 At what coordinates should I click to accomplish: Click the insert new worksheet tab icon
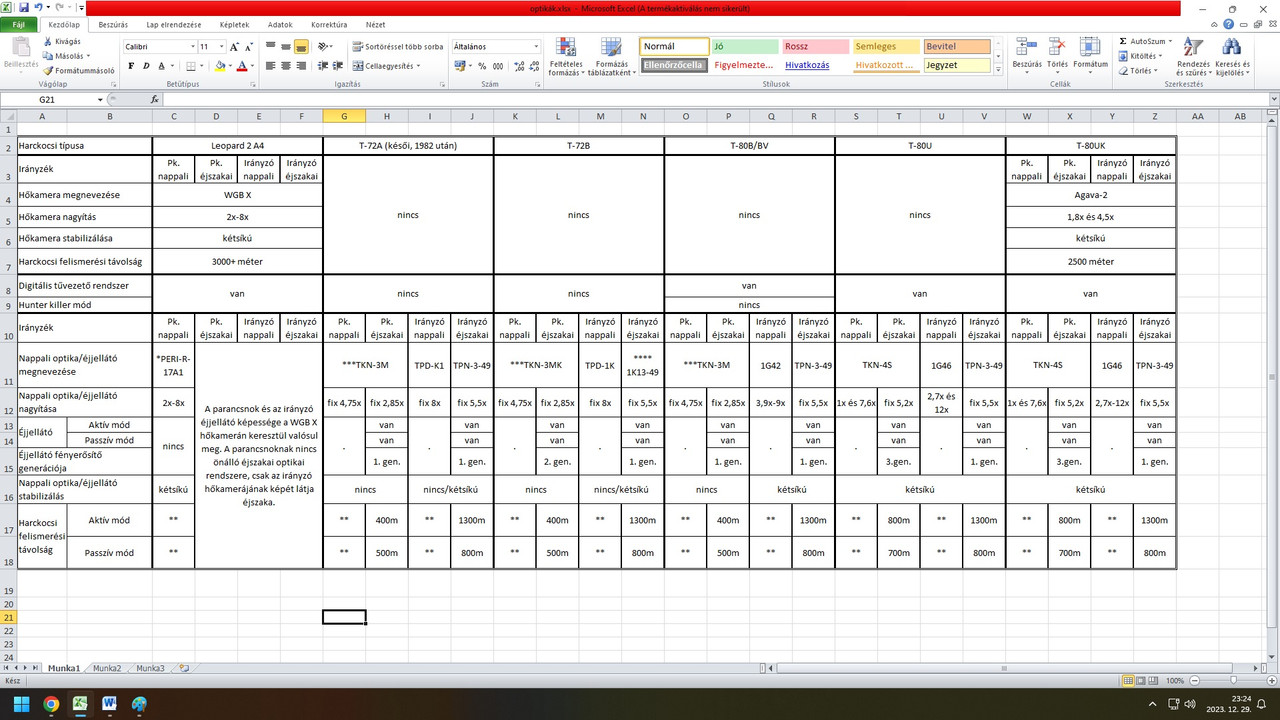[183, 668]
